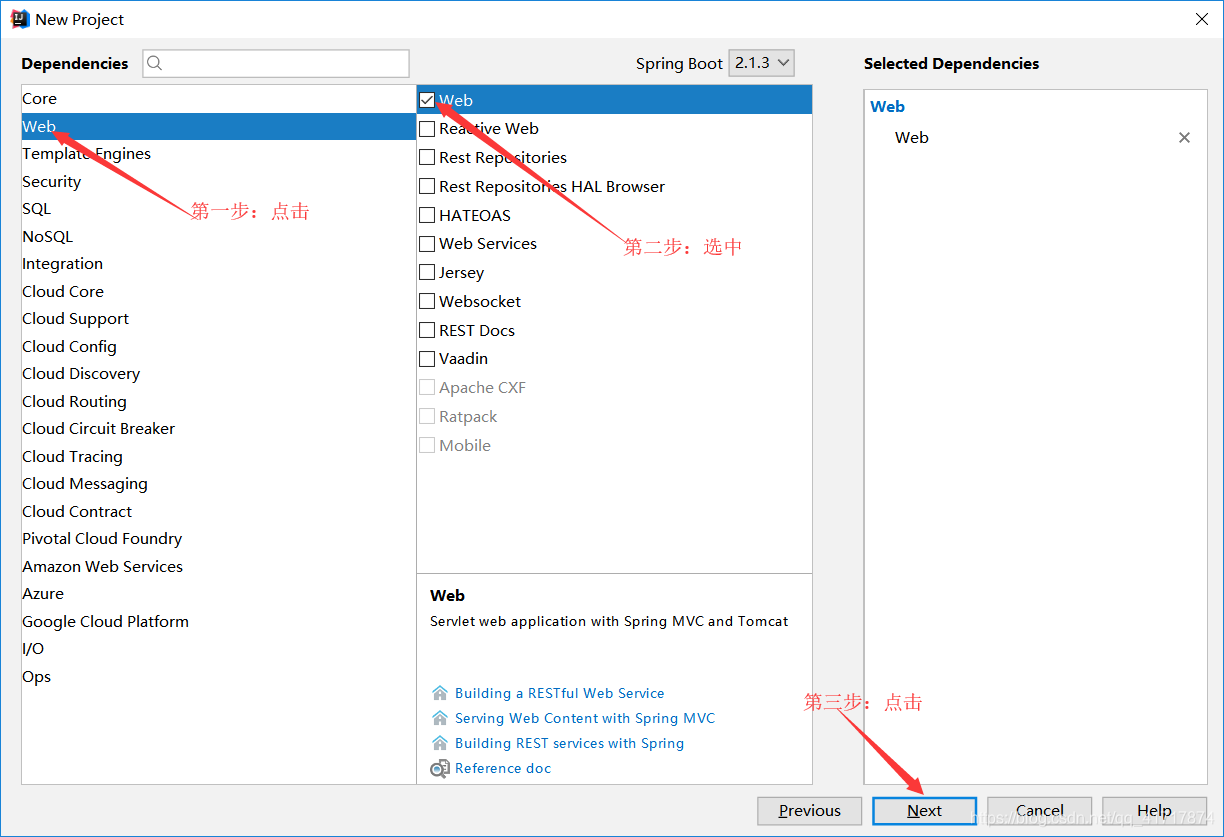Click the Web group header in Selected Dependencies
This screenshot has width=1224, height=837.
pyautogui.click(x=887, y=107)
